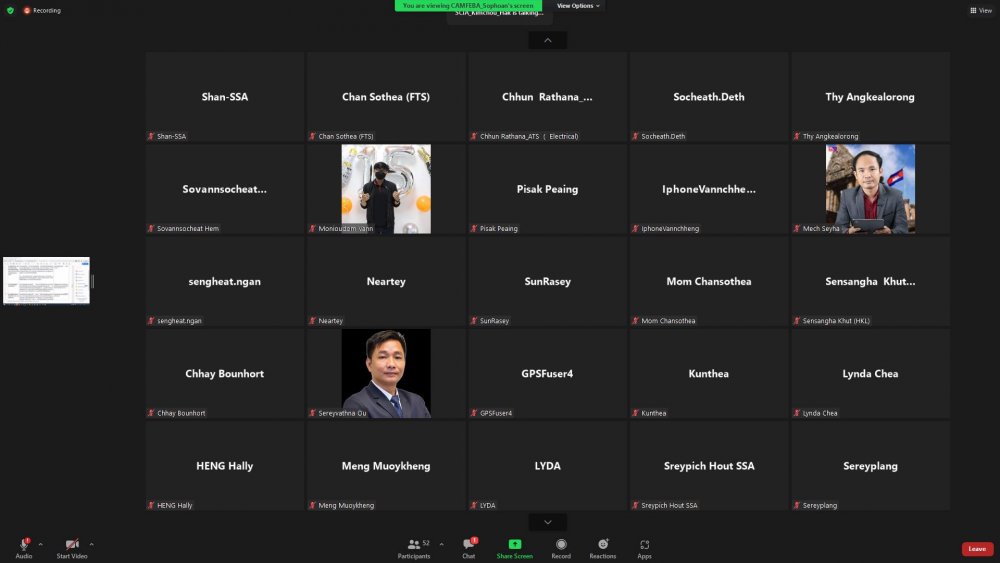Select Sereyvathna Ou's video tile

[386, 373]
